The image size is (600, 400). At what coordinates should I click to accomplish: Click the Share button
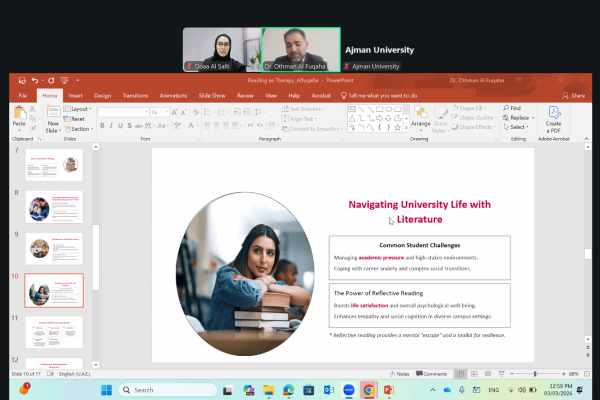tap(573, 95)
